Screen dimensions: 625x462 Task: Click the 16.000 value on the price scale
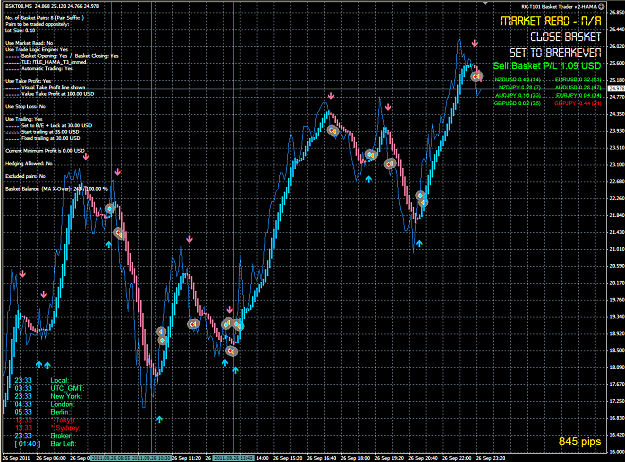click(617, 452)
